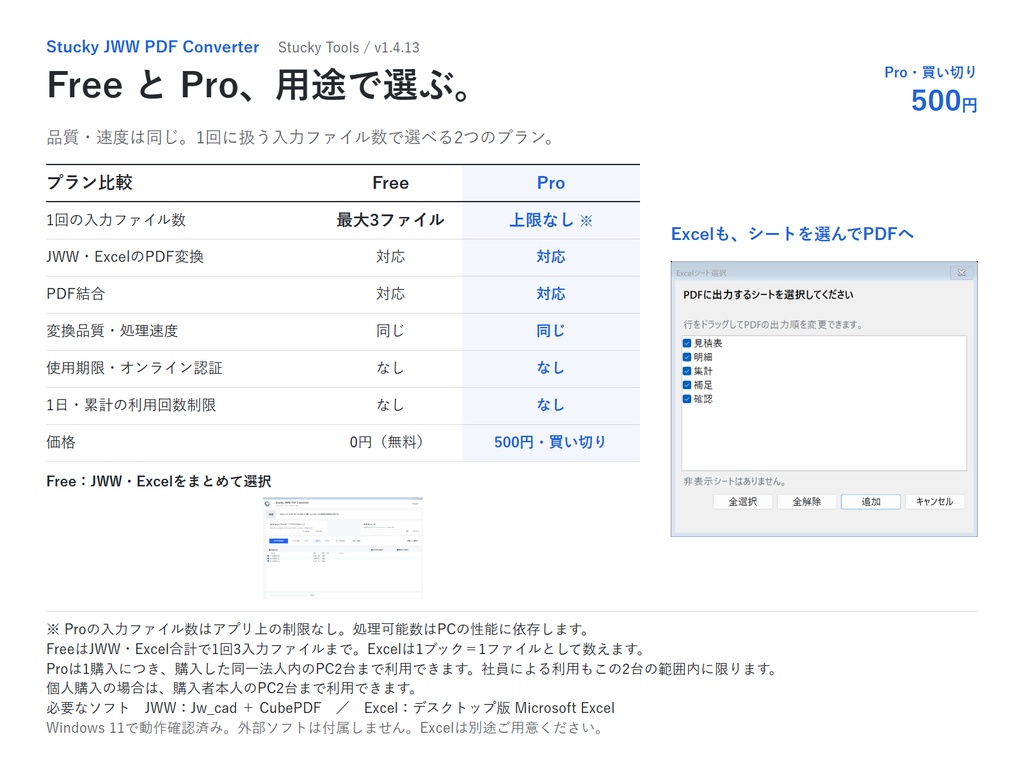The width and height of the screenshot is (1024, 768).
Task: Click the 0円（無料）price cell
Action: [387, 442]
